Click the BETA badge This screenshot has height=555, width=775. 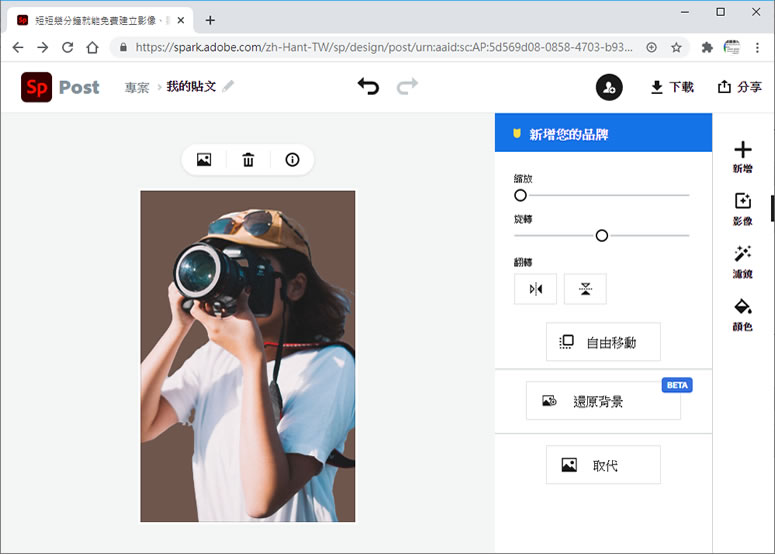(x=677, y=385)
